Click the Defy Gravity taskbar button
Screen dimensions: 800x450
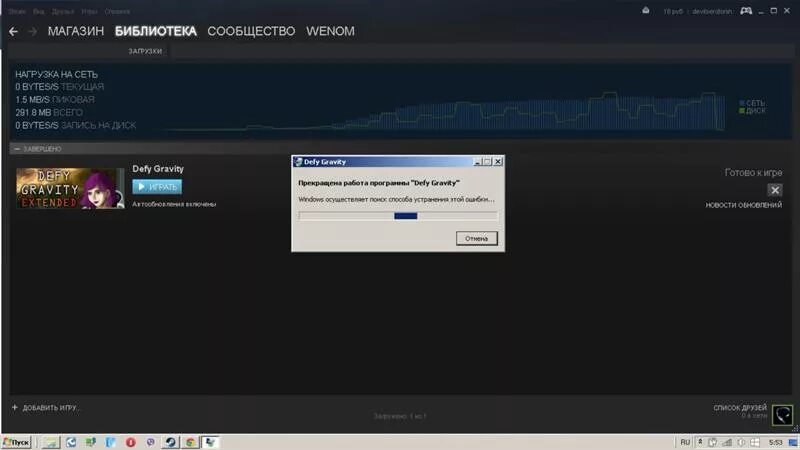click(210, 442)
